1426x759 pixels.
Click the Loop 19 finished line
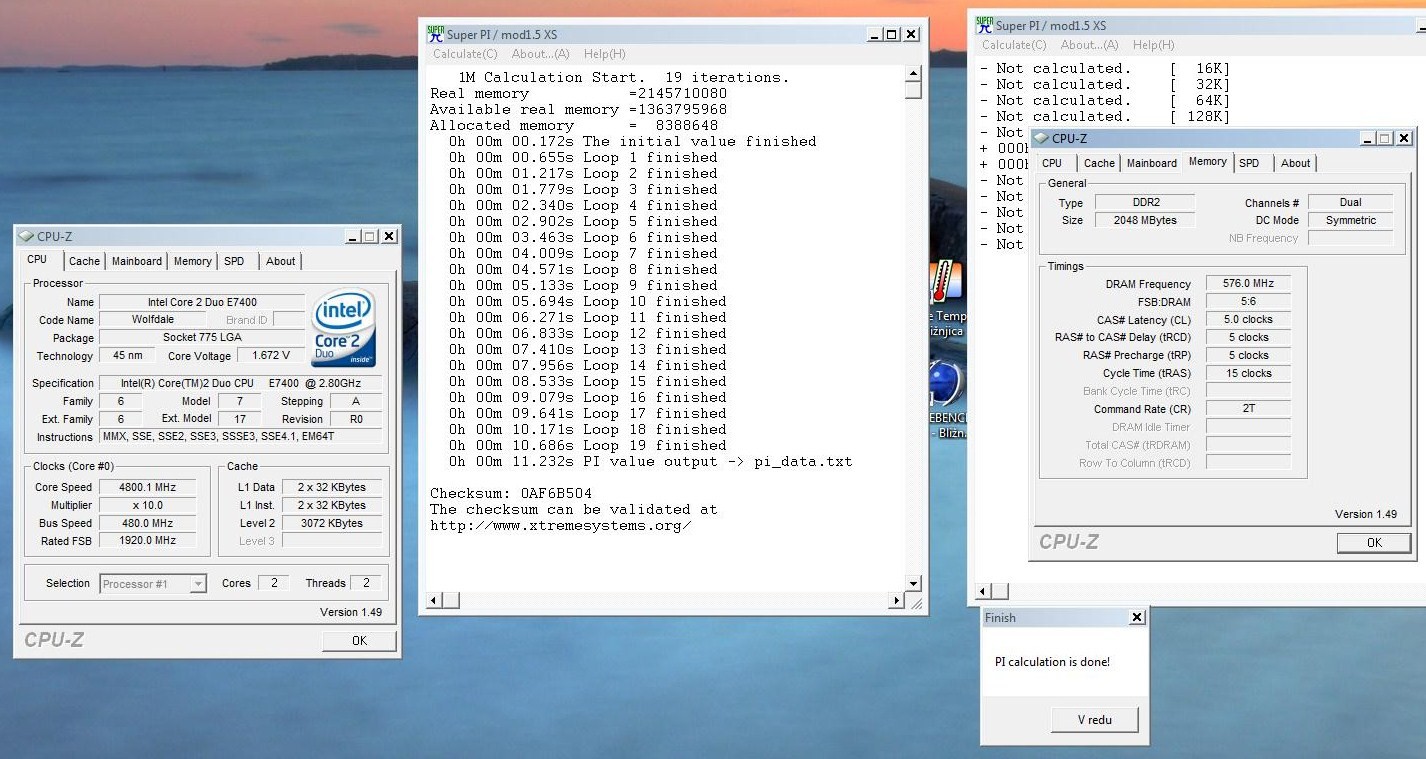[x=588, y=445]
